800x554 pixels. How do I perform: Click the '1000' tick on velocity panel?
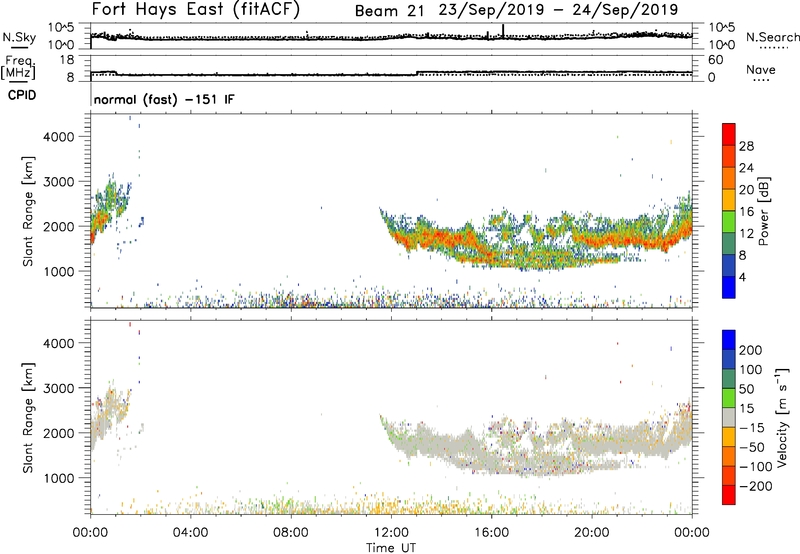pyautogui.click(x=59, y=478)
